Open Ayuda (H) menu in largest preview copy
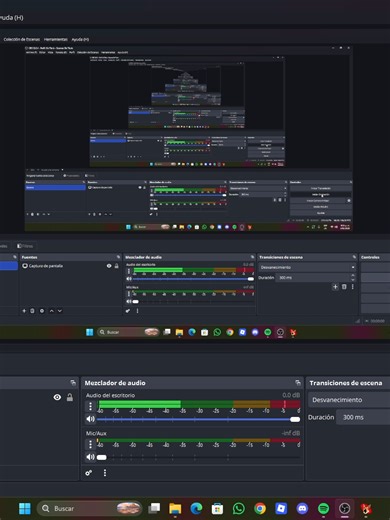The image size is (390, 520). (80, 39)
